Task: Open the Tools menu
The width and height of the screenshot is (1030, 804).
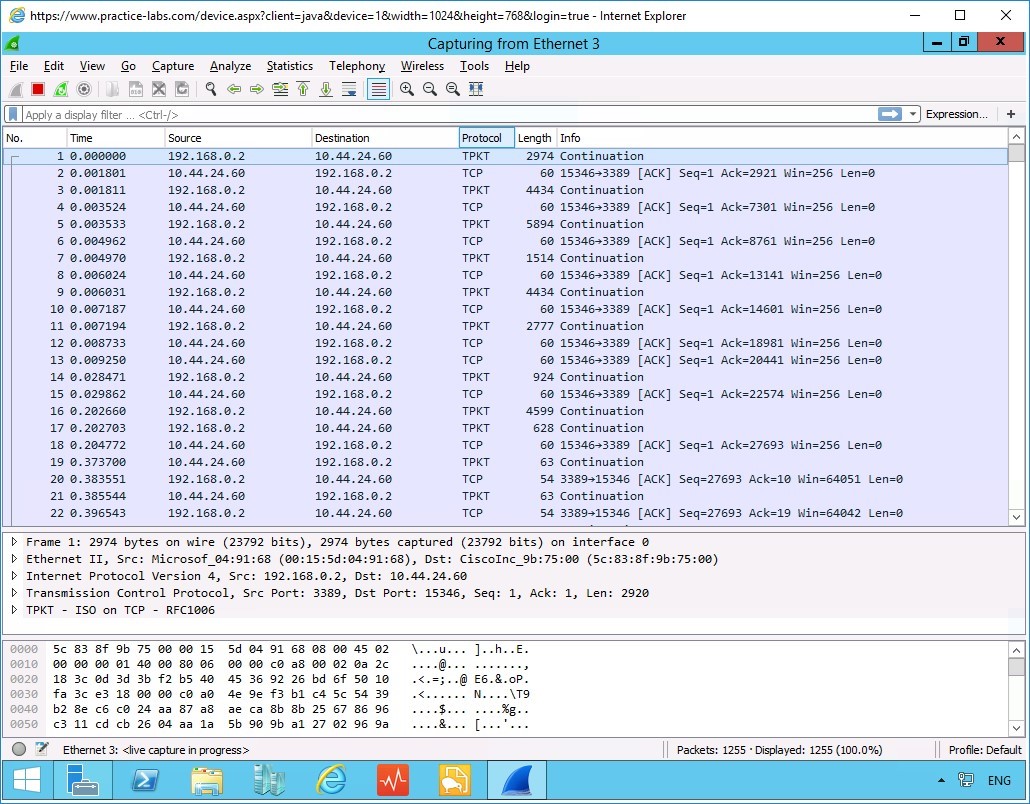Action: [474, 66]
